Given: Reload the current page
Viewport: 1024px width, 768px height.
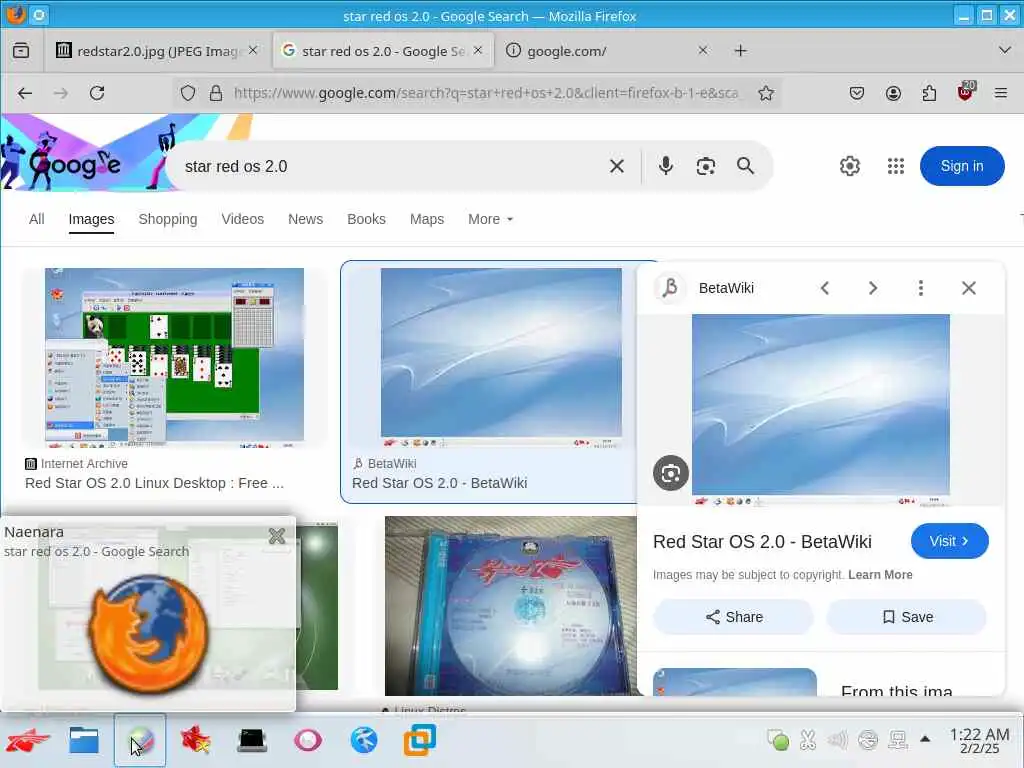Looking at the screenshot, I should [x=97, y=93].
